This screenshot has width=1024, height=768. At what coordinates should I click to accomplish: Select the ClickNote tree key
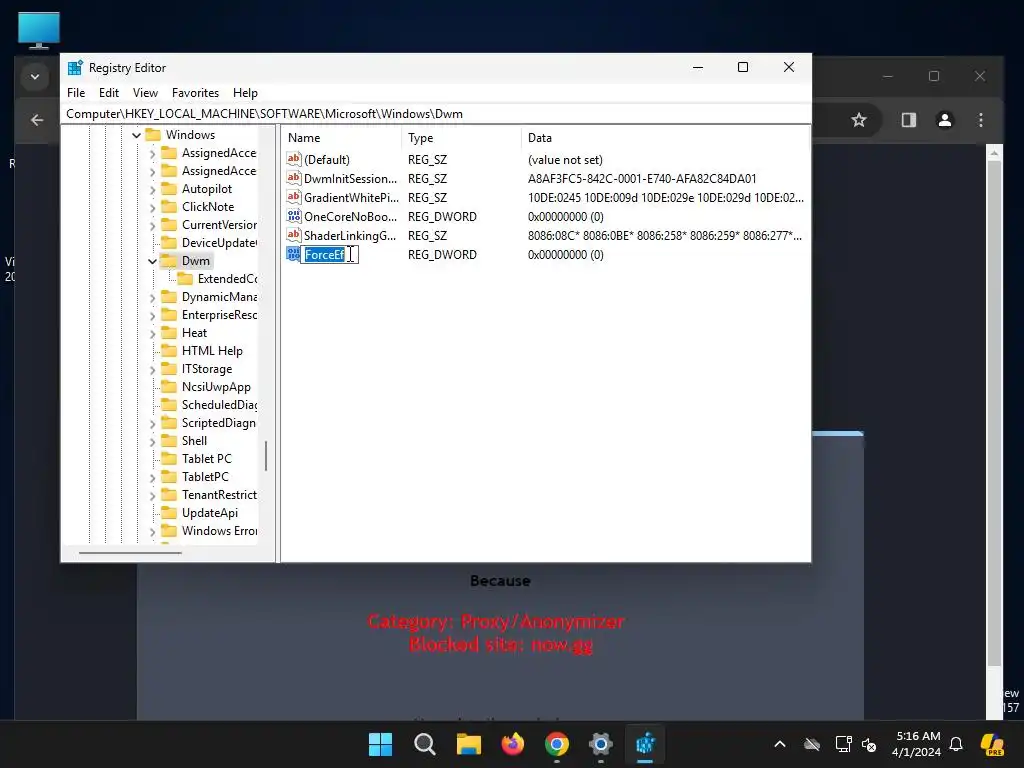click(x=208, y=207)
